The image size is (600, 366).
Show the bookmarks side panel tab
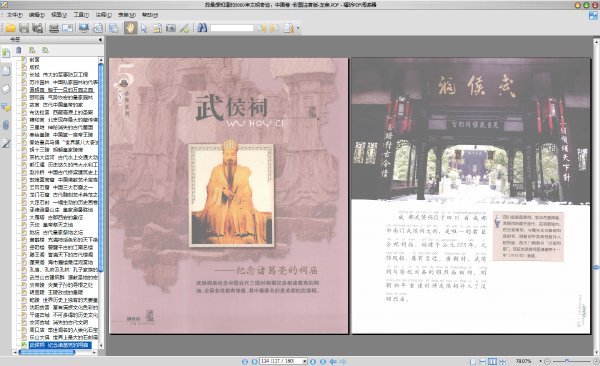click(6, 53)
